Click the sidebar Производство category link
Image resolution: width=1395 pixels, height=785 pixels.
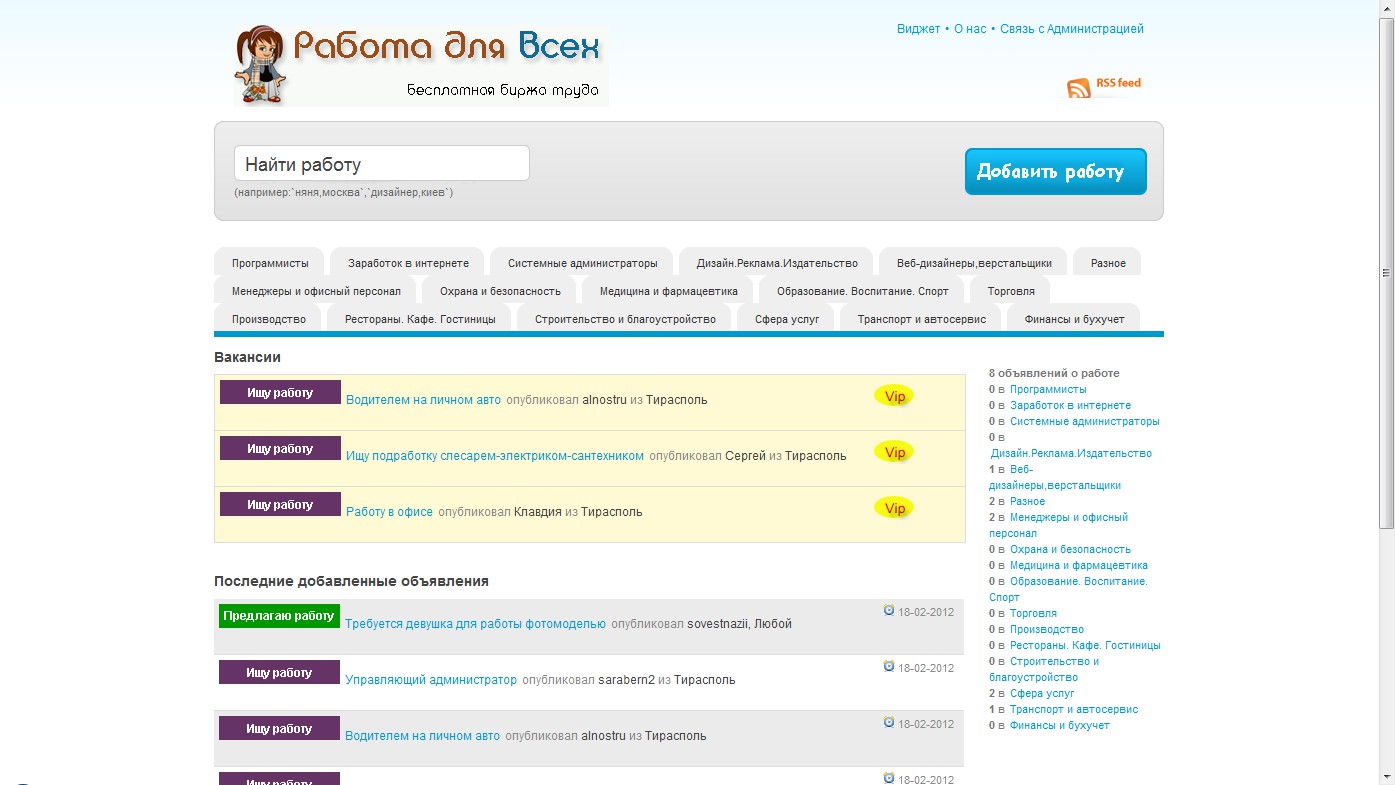tap(1047, 629)
